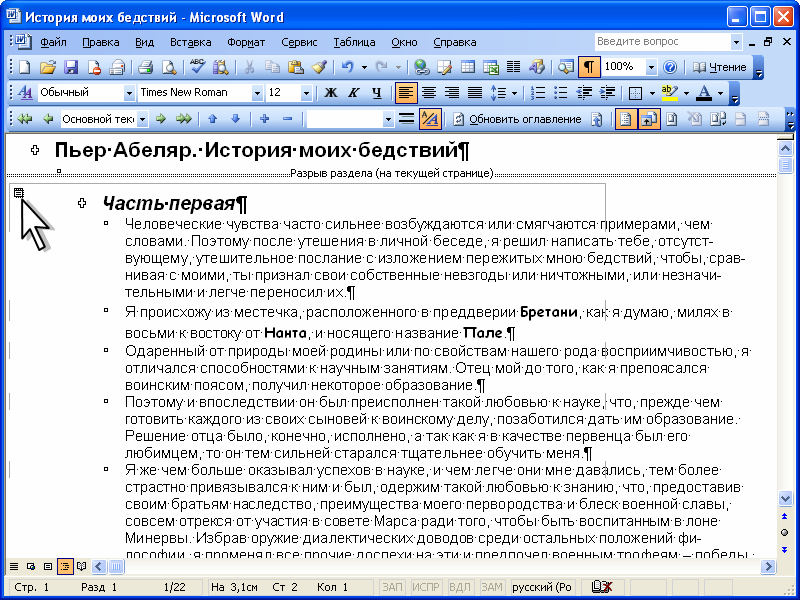The height and width of the screenshot is (600, 800).
Task: Insert a hyperlink with the globe icon
Action: (421, 67)
